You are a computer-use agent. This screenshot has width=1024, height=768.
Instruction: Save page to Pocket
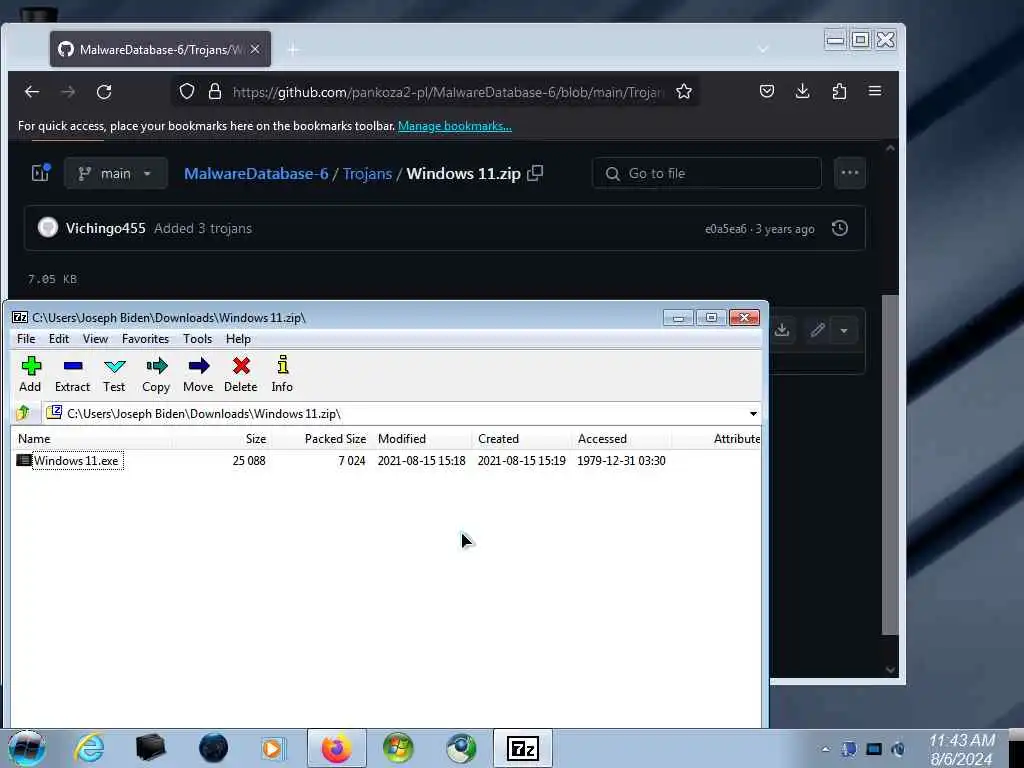(x=767, y=91)
